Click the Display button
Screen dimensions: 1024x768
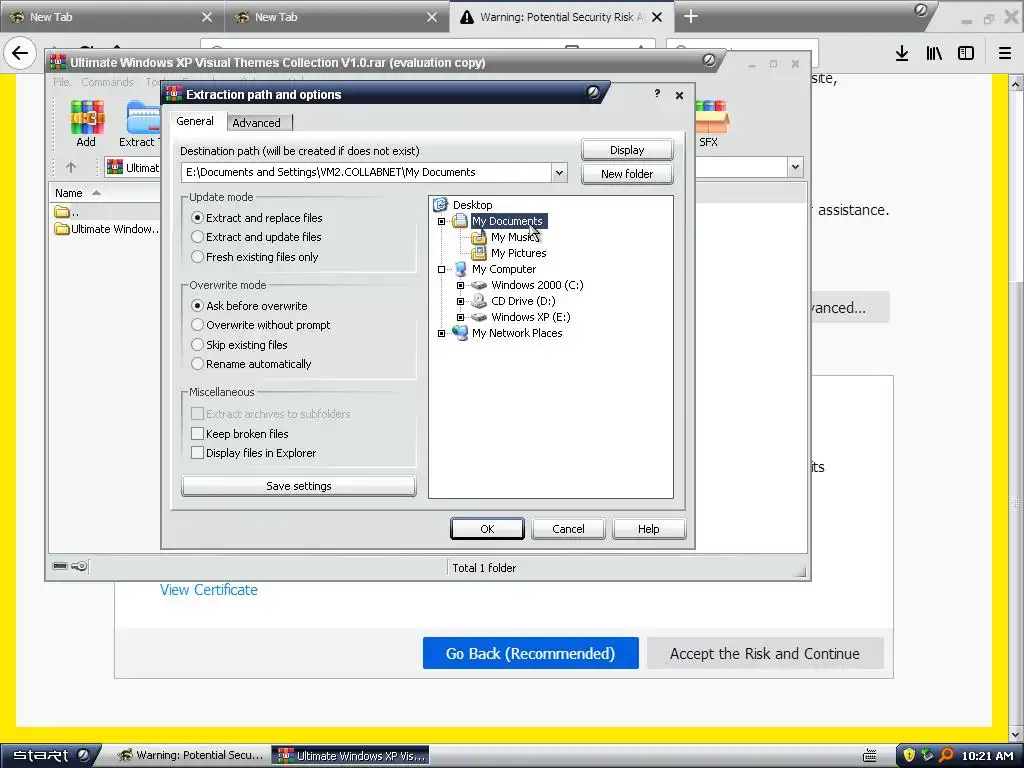coord(627,150)
